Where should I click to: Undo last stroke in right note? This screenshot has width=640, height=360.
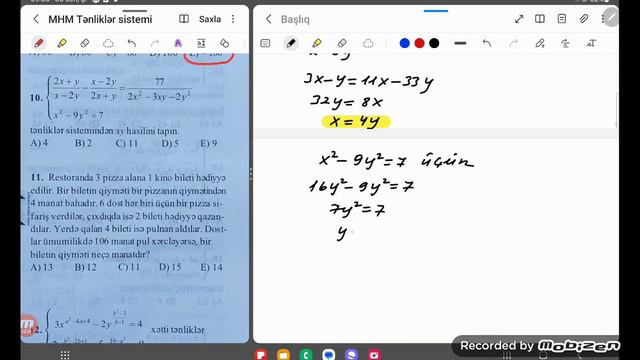487,43
